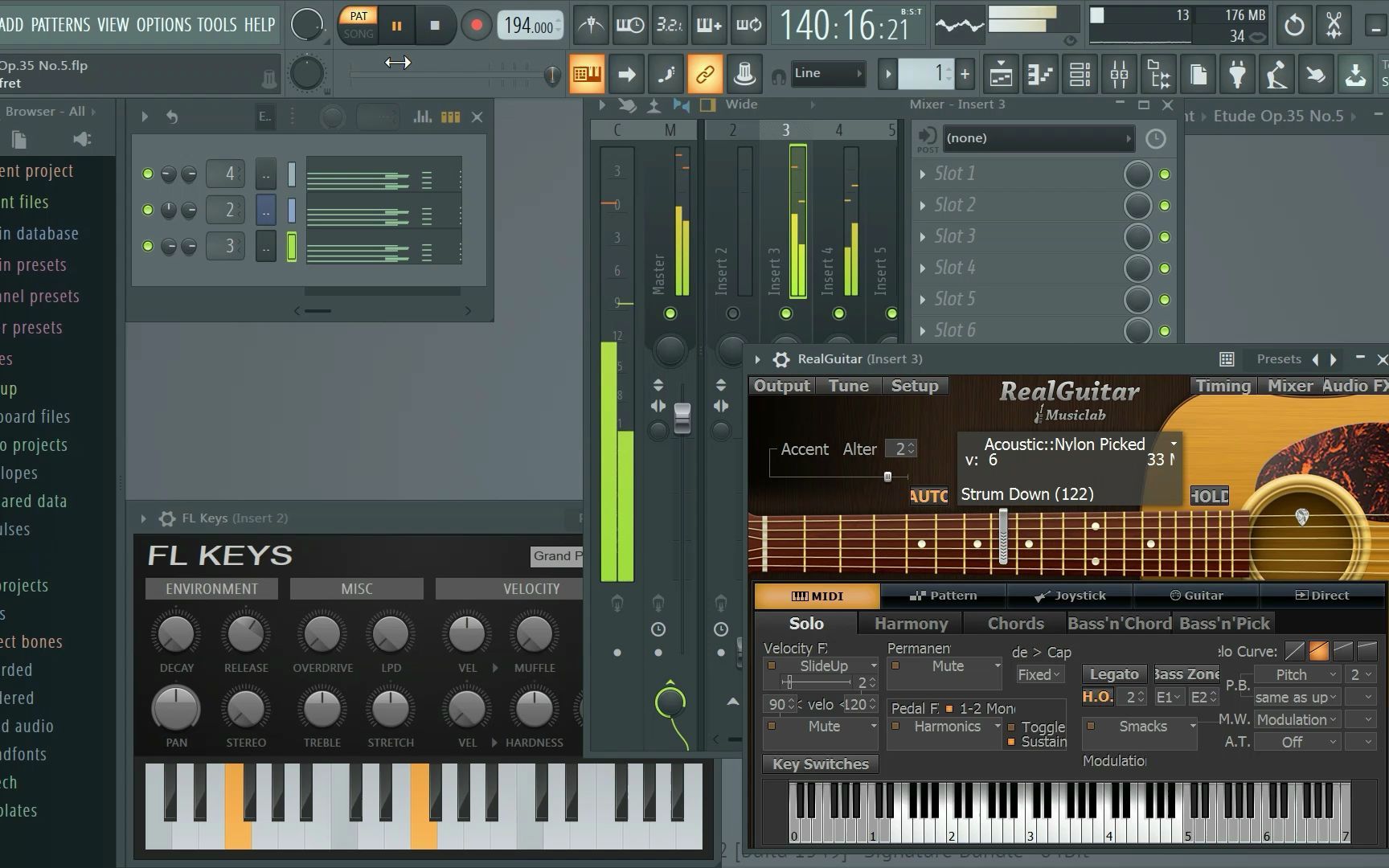Screen dimensions: 1389x868
Task: Expand Slot 2 in the mixer insert
Action: (922, 205)
